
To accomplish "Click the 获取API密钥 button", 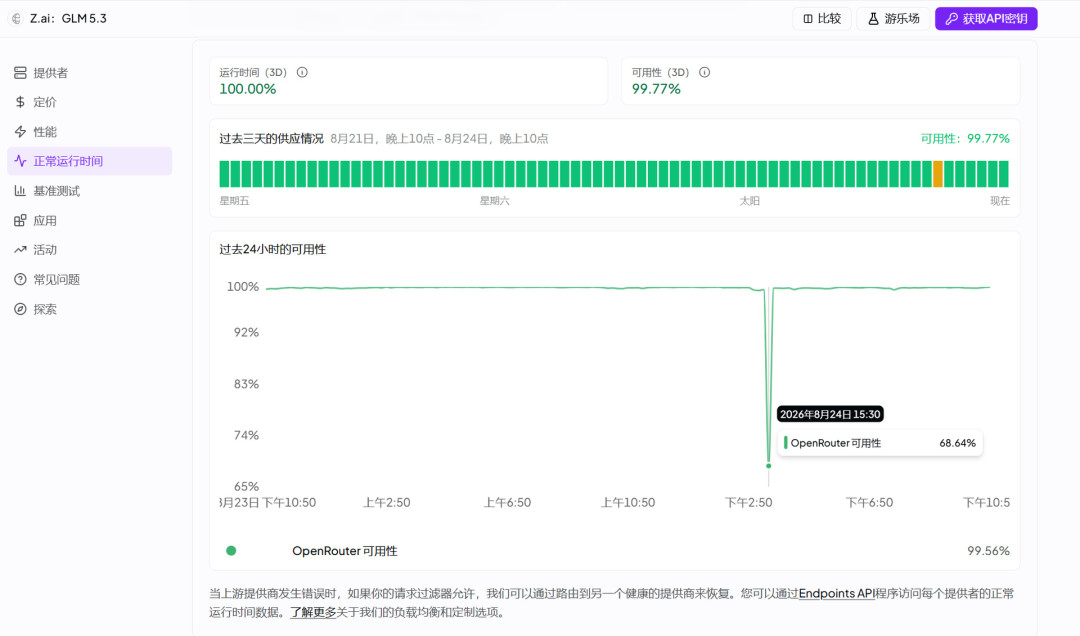I will pyautogui.click(x=986, y=19).
